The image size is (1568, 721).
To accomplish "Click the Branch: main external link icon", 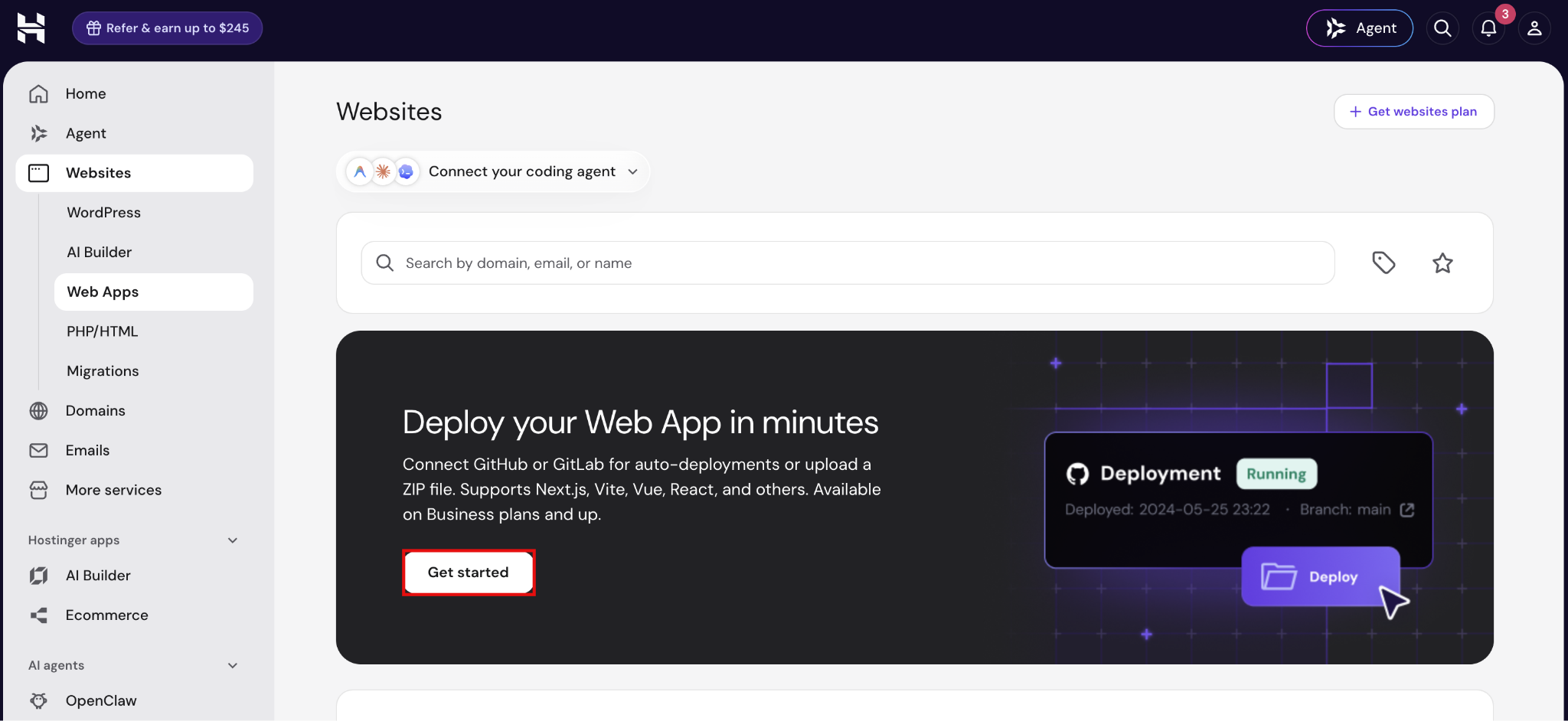I will click(x=1407, y=510).
